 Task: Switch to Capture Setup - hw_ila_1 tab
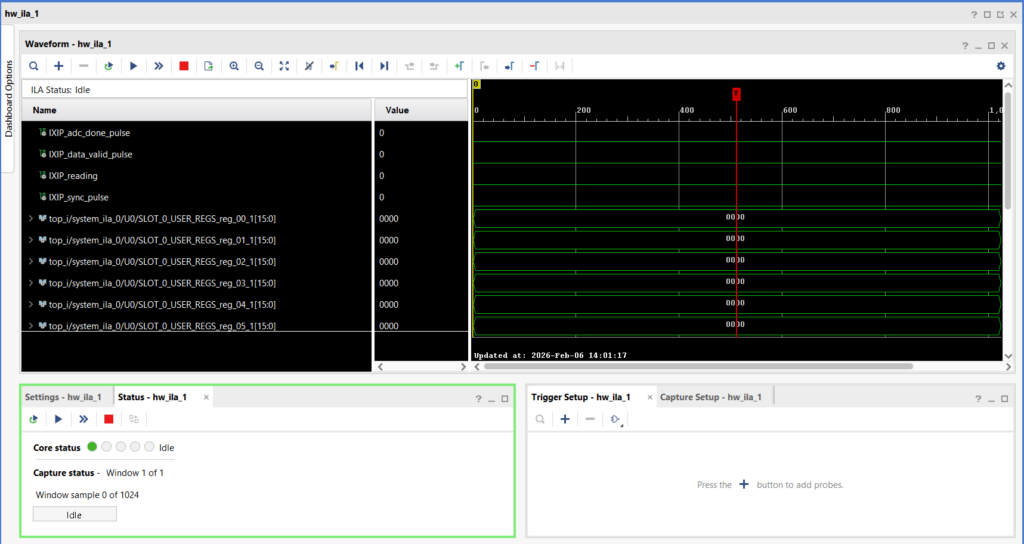tap(710, 397)
